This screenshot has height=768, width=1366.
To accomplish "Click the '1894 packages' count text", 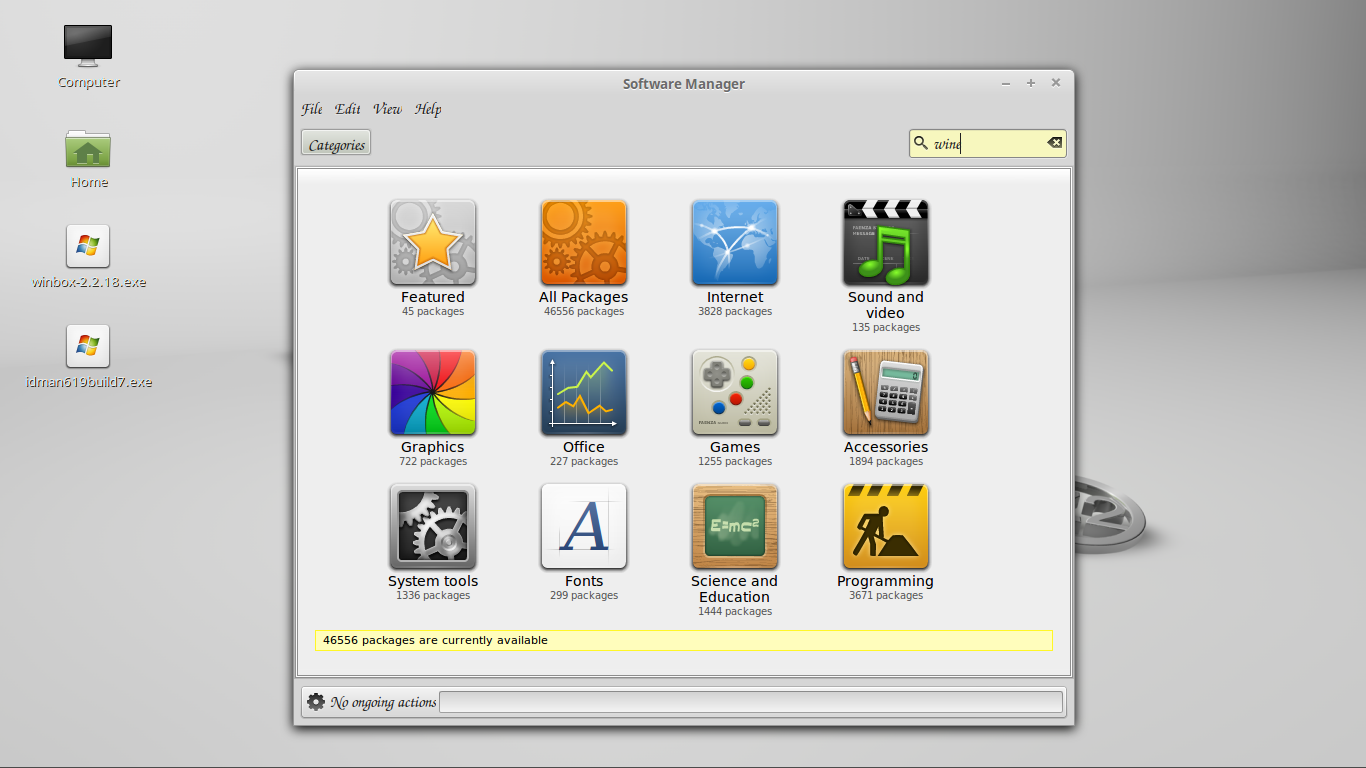I will click(886, 462).
